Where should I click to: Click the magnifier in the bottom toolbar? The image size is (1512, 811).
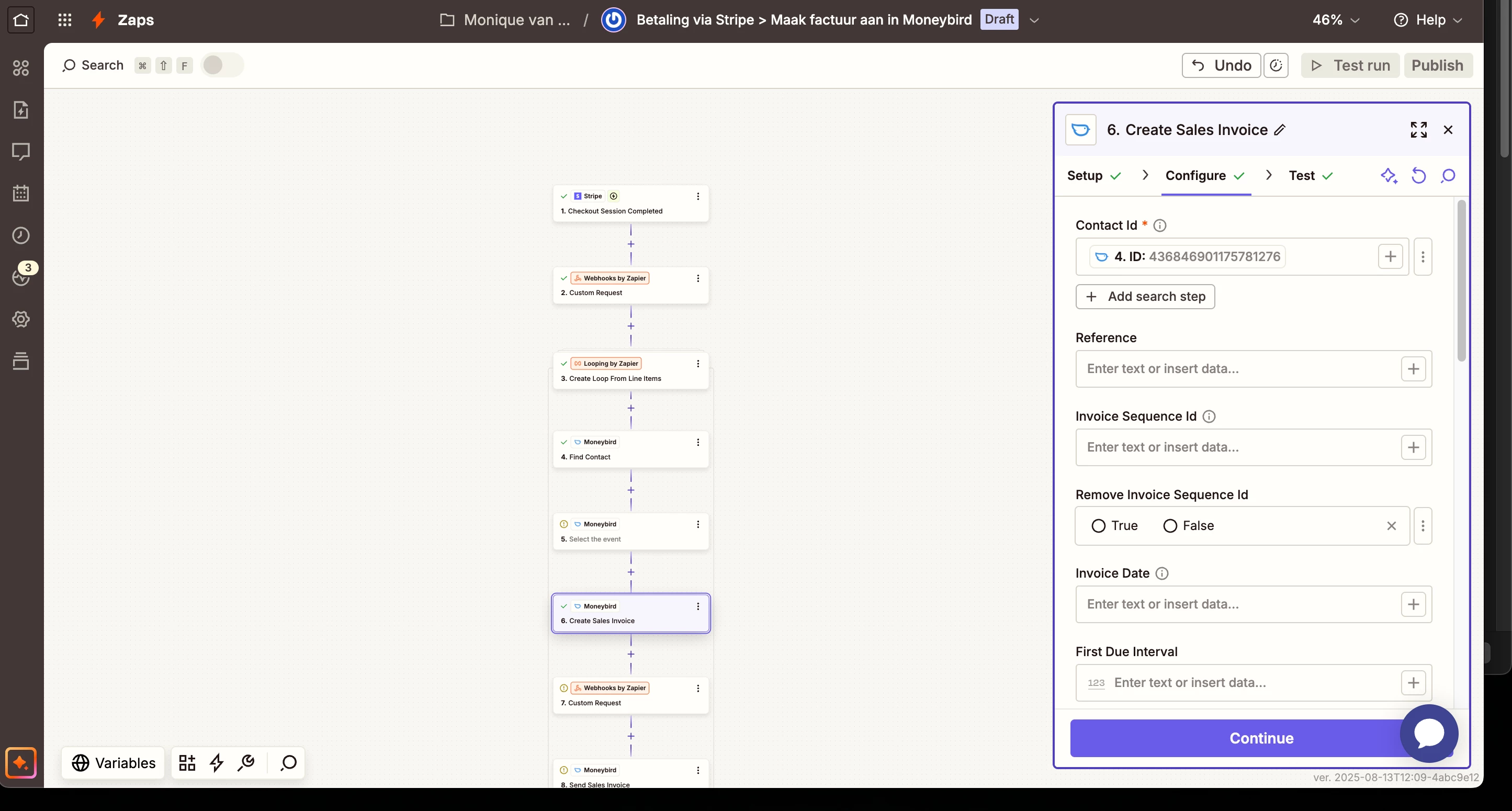pos(288,763)
